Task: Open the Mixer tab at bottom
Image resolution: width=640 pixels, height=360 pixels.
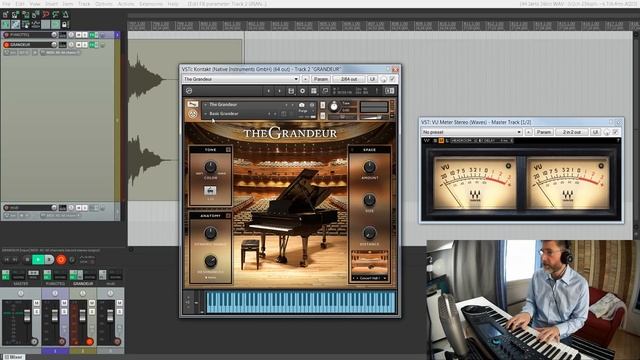Action: tap(13, 357)
